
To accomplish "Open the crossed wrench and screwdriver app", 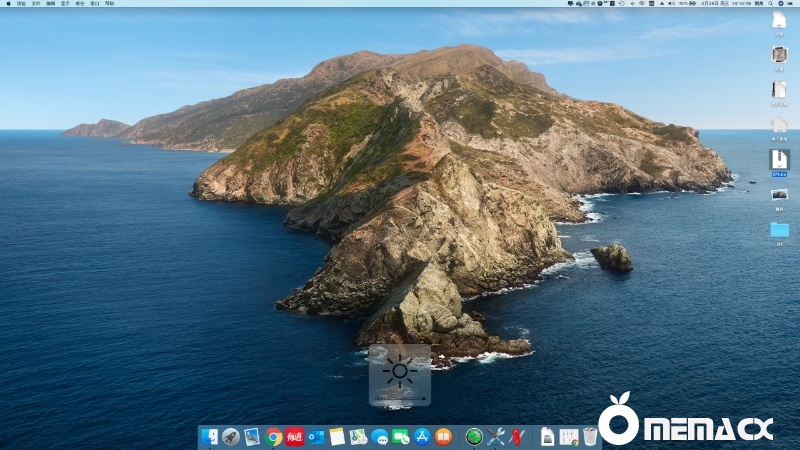I will coord(496,437).
